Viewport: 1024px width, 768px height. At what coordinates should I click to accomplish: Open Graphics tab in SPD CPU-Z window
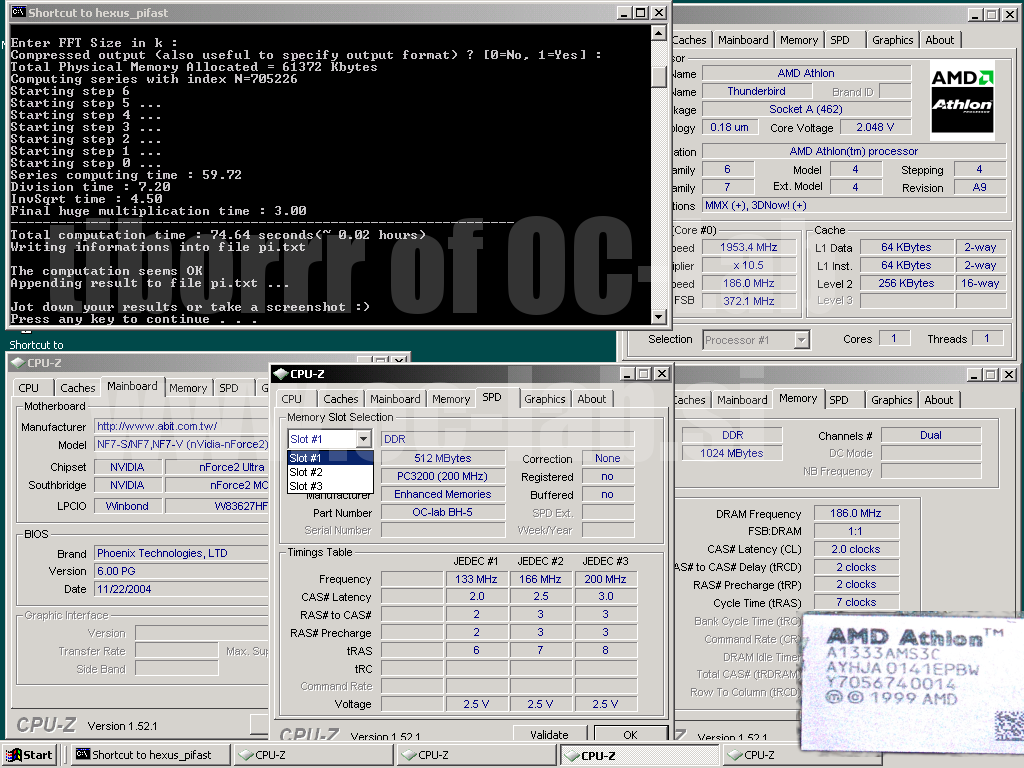point(545,399)
